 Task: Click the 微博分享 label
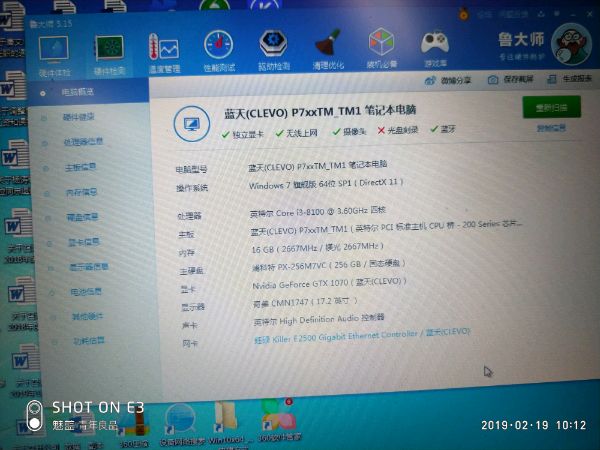point(455,80)
